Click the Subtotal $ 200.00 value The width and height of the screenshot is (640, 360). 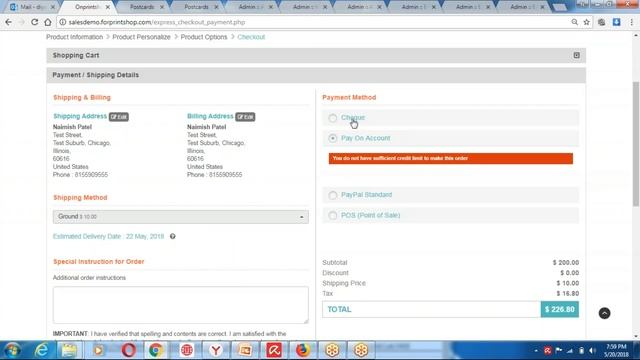566,262
